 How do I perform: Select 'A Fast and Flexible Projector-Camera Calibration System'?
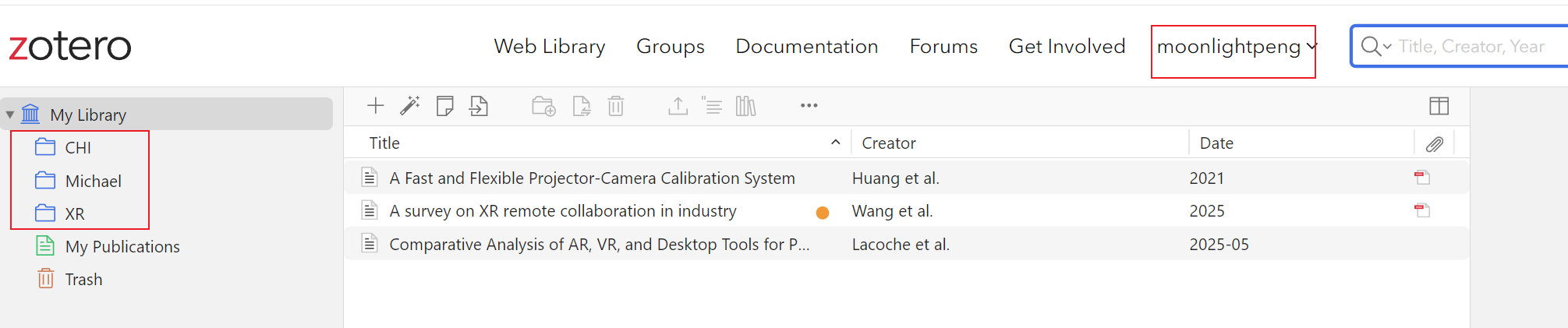(592, 178)
